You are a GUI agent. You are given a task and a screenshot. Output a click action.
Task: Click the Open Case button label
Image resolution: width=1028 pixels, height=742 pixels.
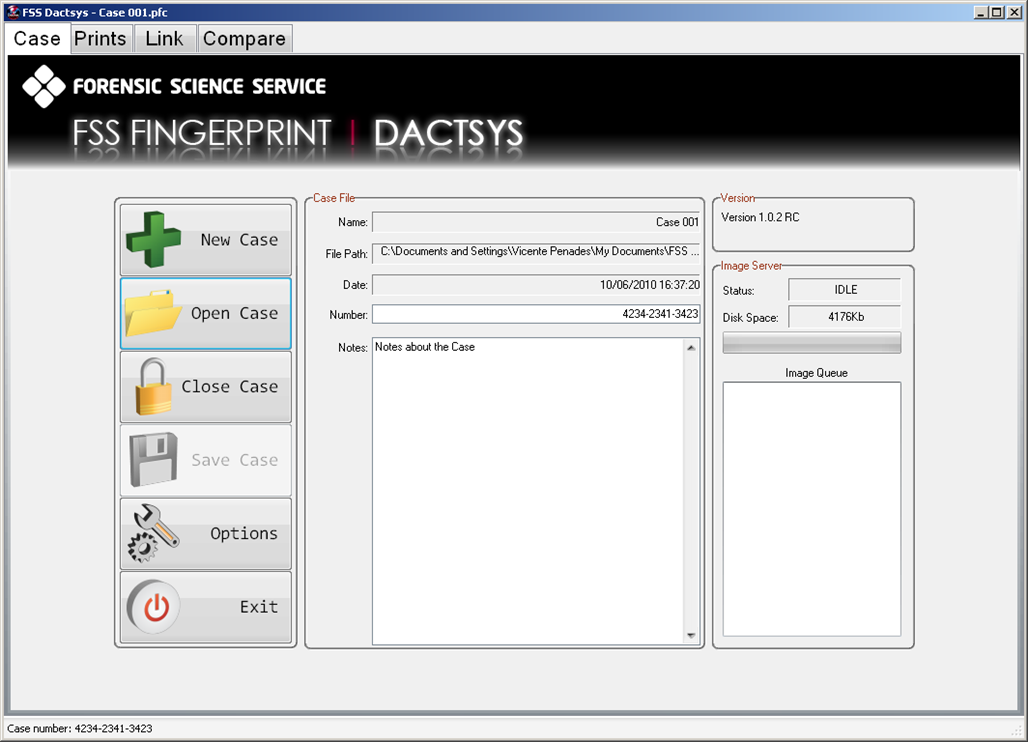pyautogui.click(x=235, y=313)
